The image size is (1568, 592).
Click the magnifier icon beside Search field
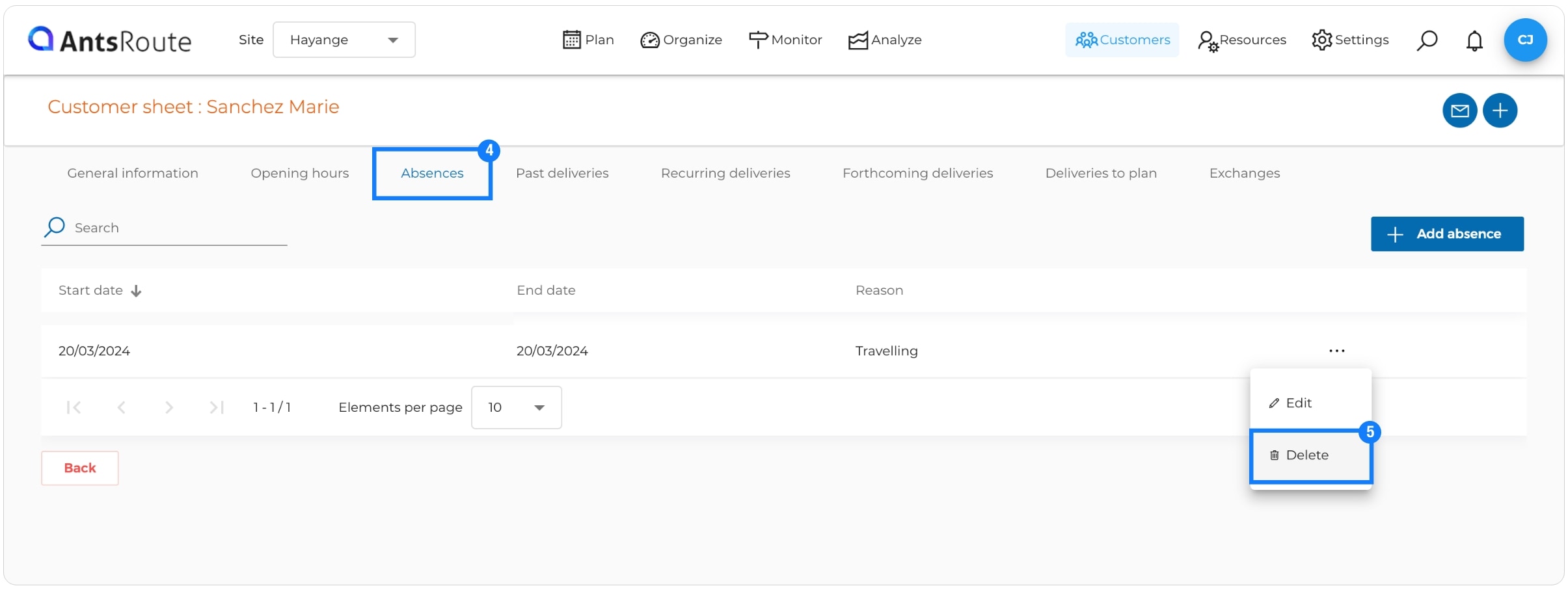(55, 227)
